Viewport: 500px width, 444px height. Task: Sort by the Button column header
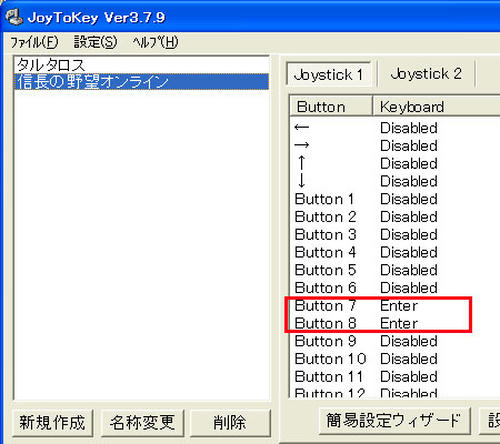click(x=331, y=107)
